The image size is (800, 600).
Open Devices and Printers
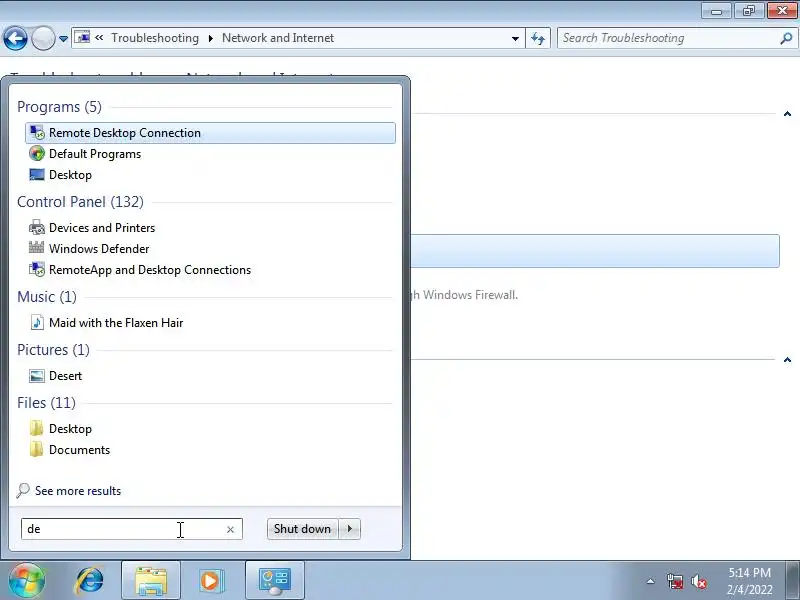[x=102, y=228]
